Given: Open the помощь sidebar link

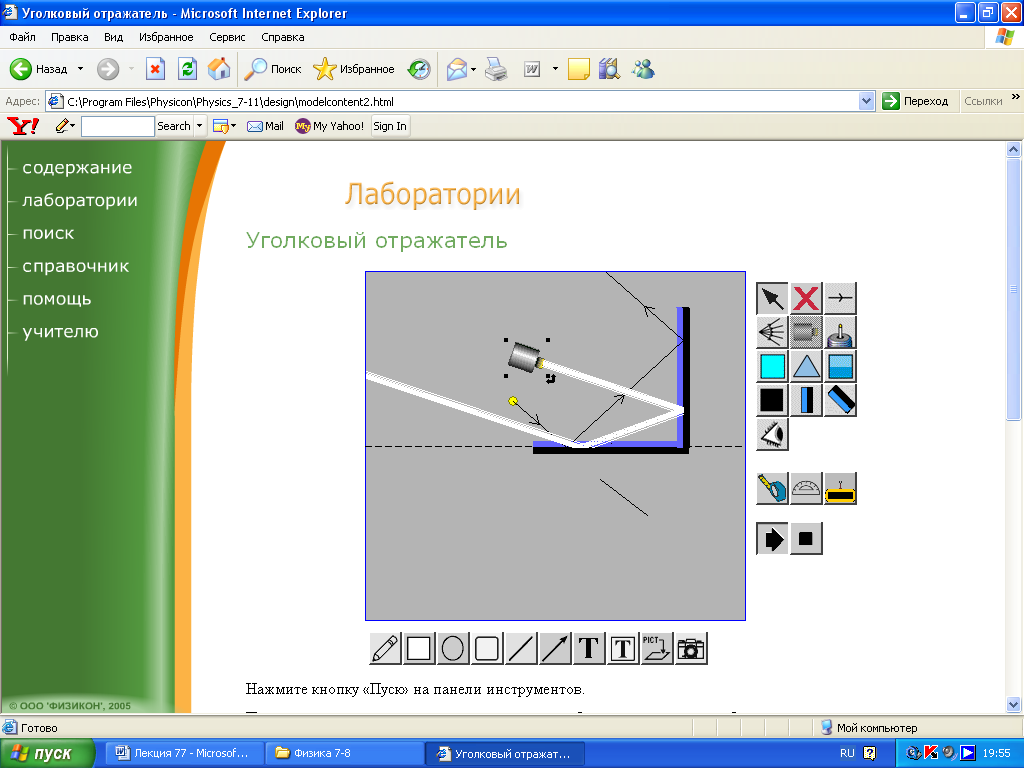Looking at the screenshot, I should [x=57, y=299].
